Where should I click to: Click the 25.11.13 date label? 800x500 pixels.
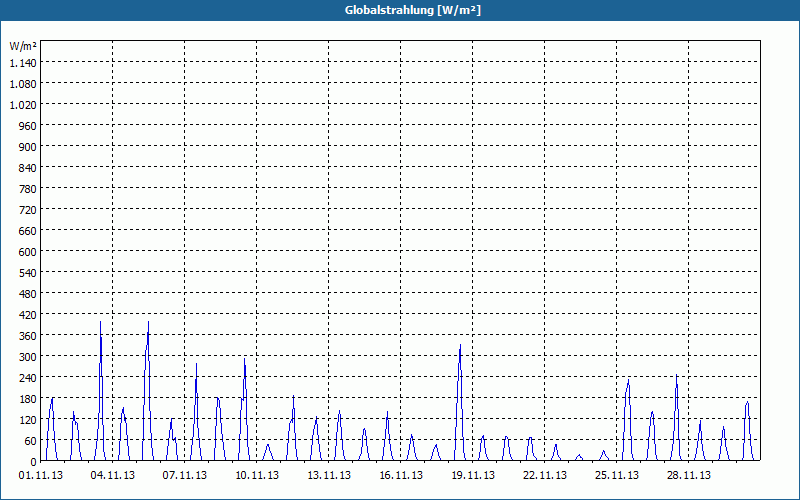click(616, 476)
